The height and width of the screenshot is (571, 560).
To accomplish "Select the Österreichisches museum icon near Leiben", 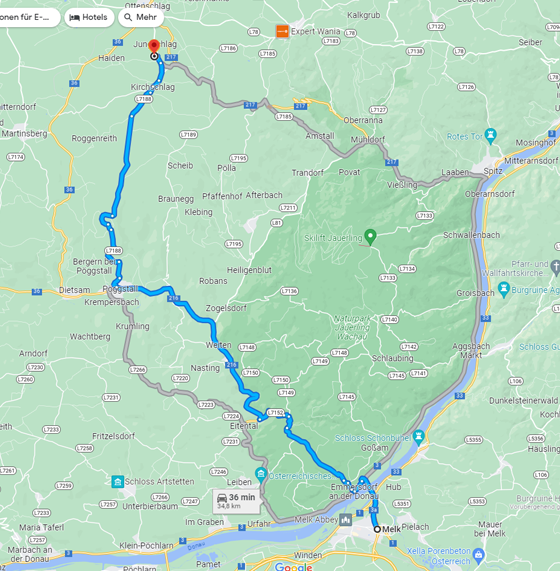I will 260,476.
